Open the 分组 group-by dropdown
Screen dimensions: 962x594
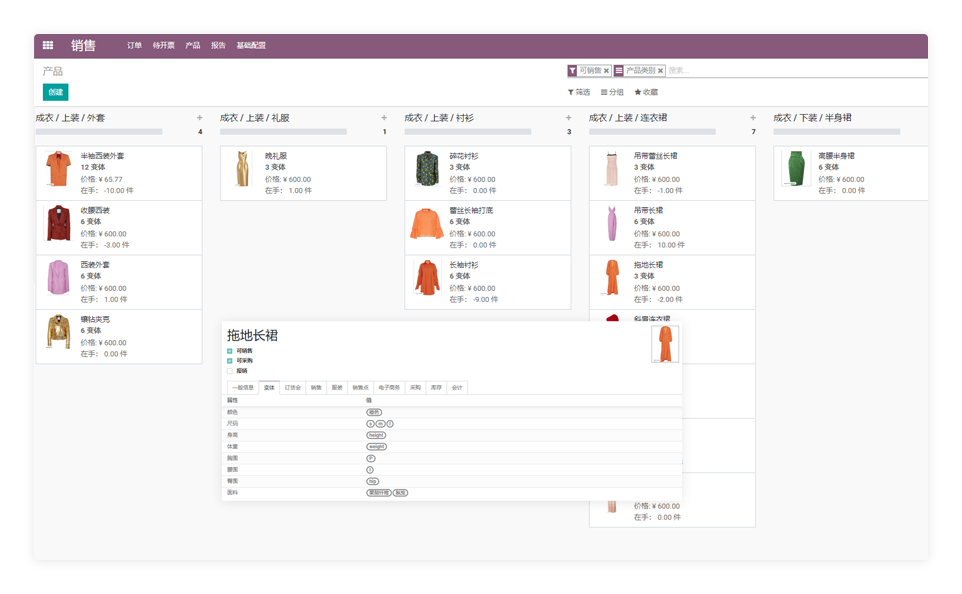[x=612, y=92]
